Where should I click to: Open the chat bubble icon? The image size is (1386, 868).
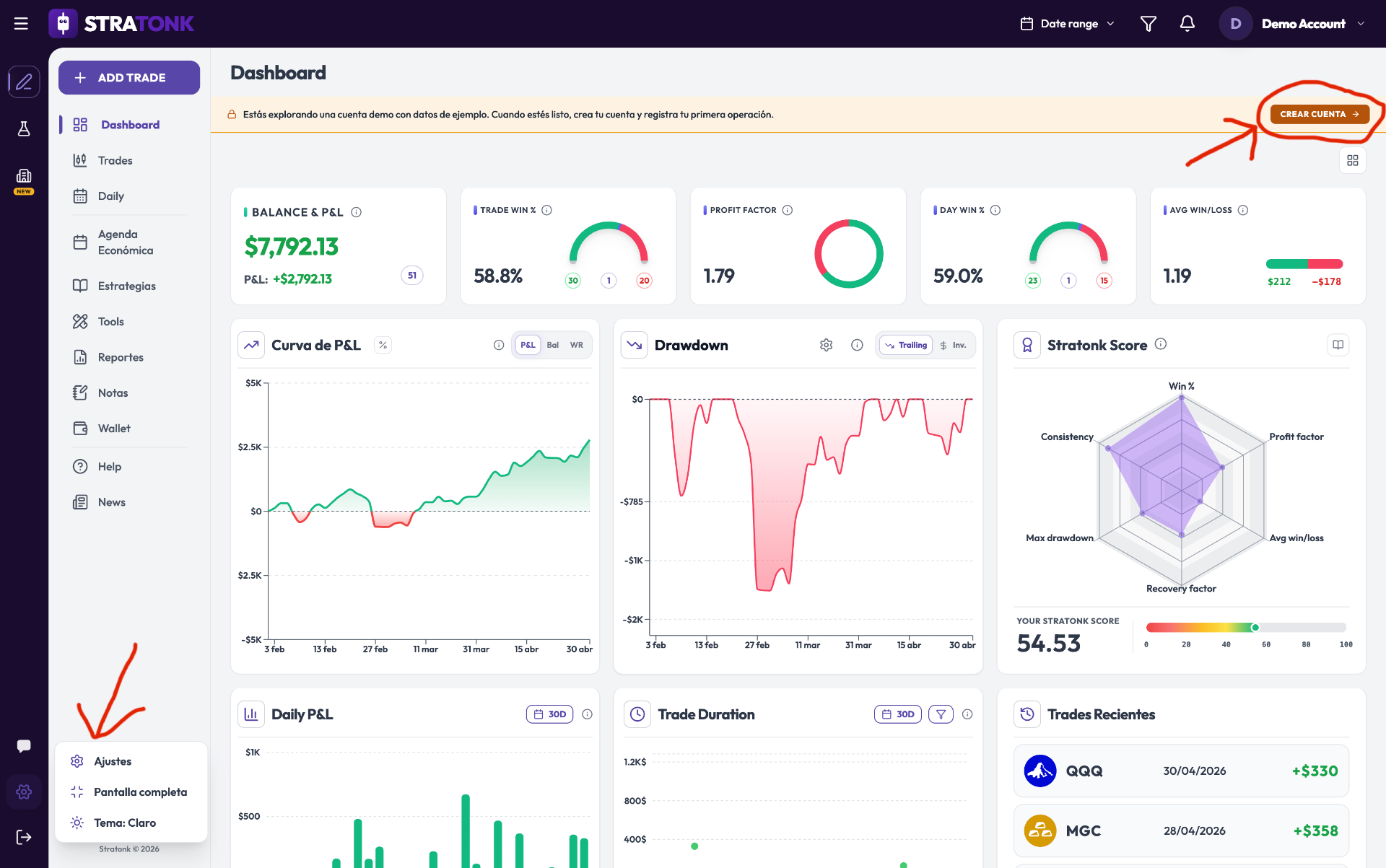24,746
